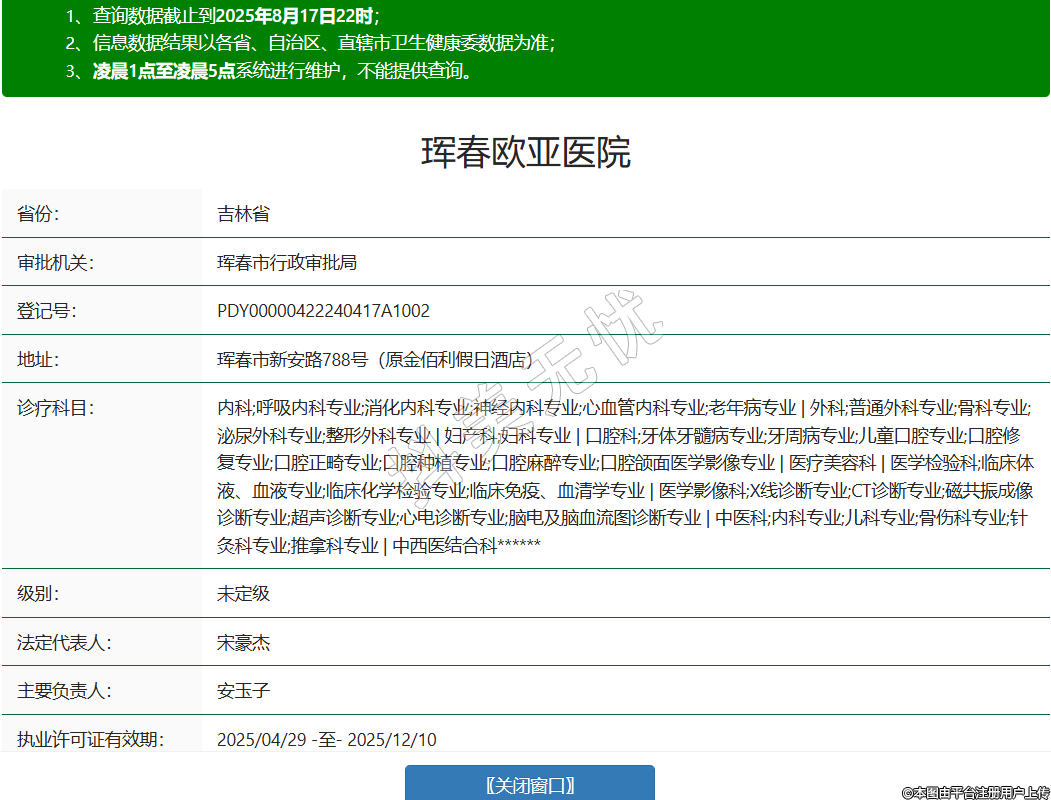
Task: Select registration number PDY00000422240417A1002
Action: click(x=323, y=311)
